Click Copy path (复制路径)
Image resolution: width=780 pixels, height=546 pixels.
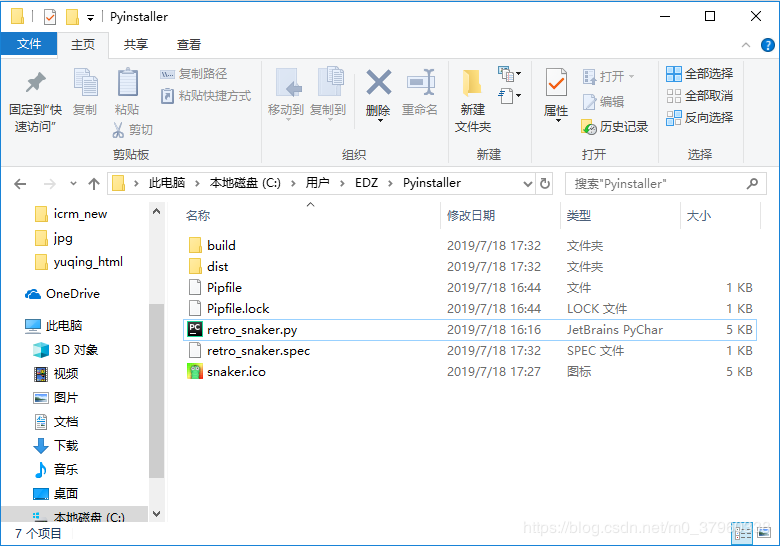194,74
